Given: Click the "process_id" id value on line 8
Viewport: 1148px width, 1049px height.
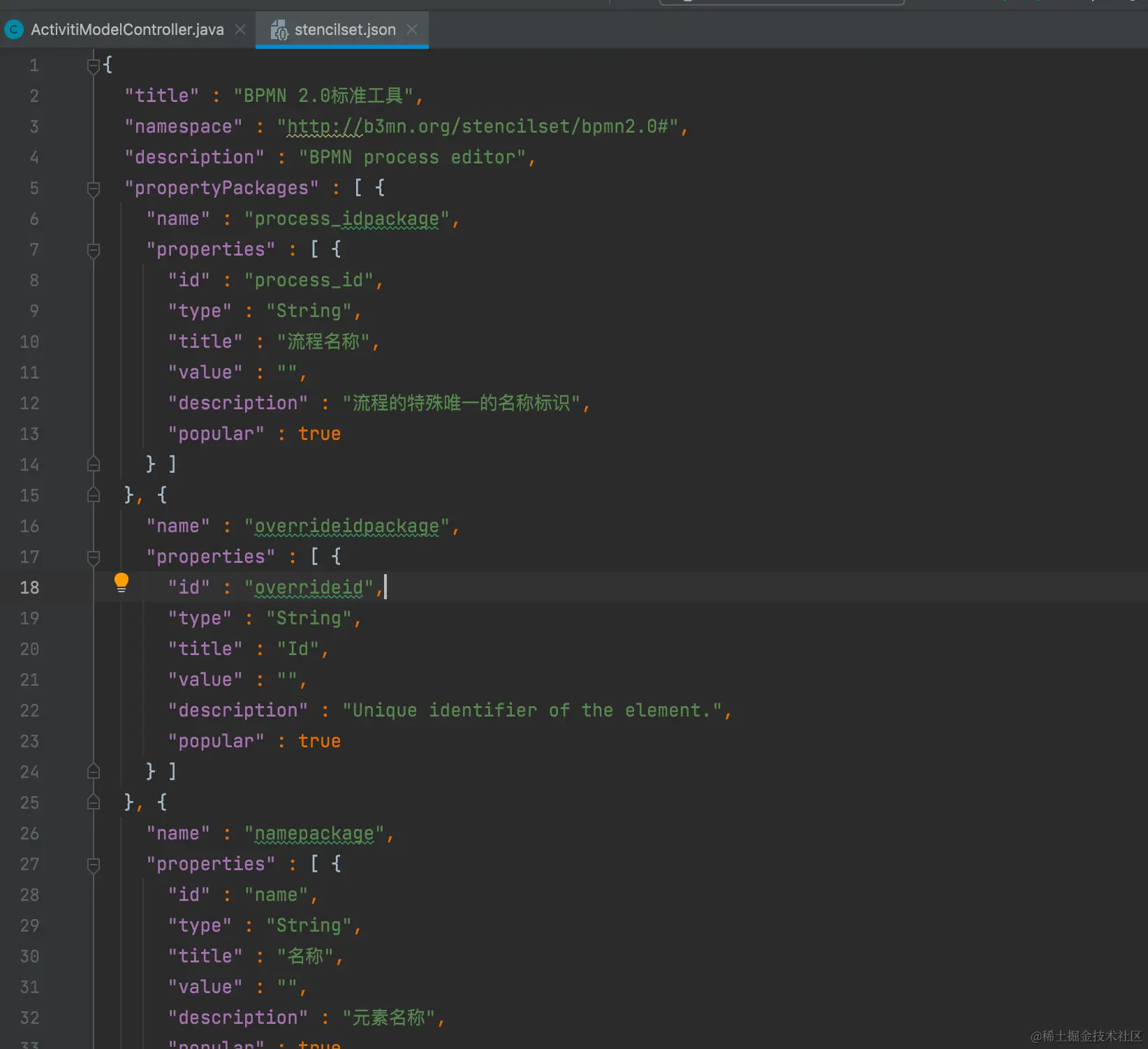Looking at the screenshot, I should [x=309, y=280].
